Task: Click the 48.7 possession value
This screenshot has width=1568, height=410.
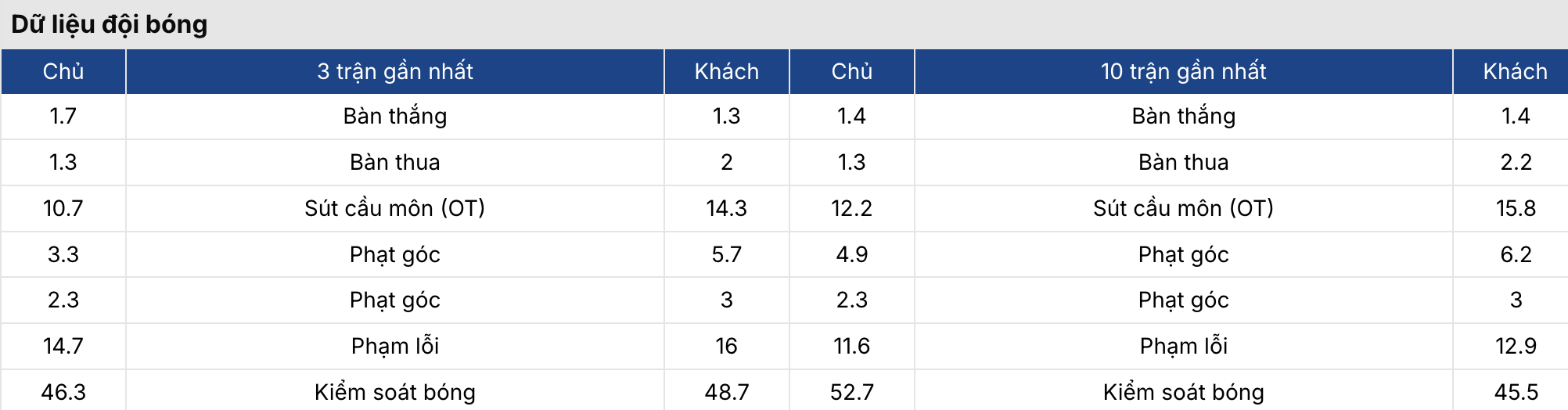Action: (x=726, y=391)
